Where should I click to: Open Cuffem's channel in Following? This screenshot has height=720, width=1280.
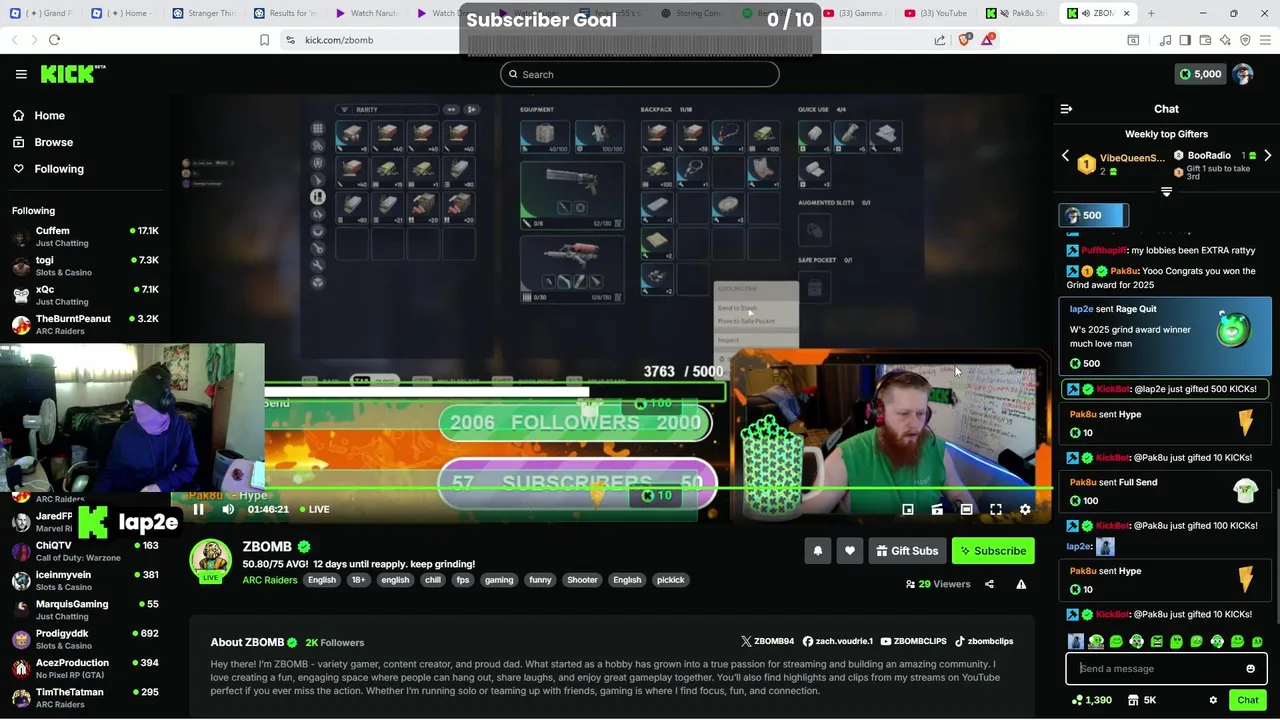coord(85,236)
